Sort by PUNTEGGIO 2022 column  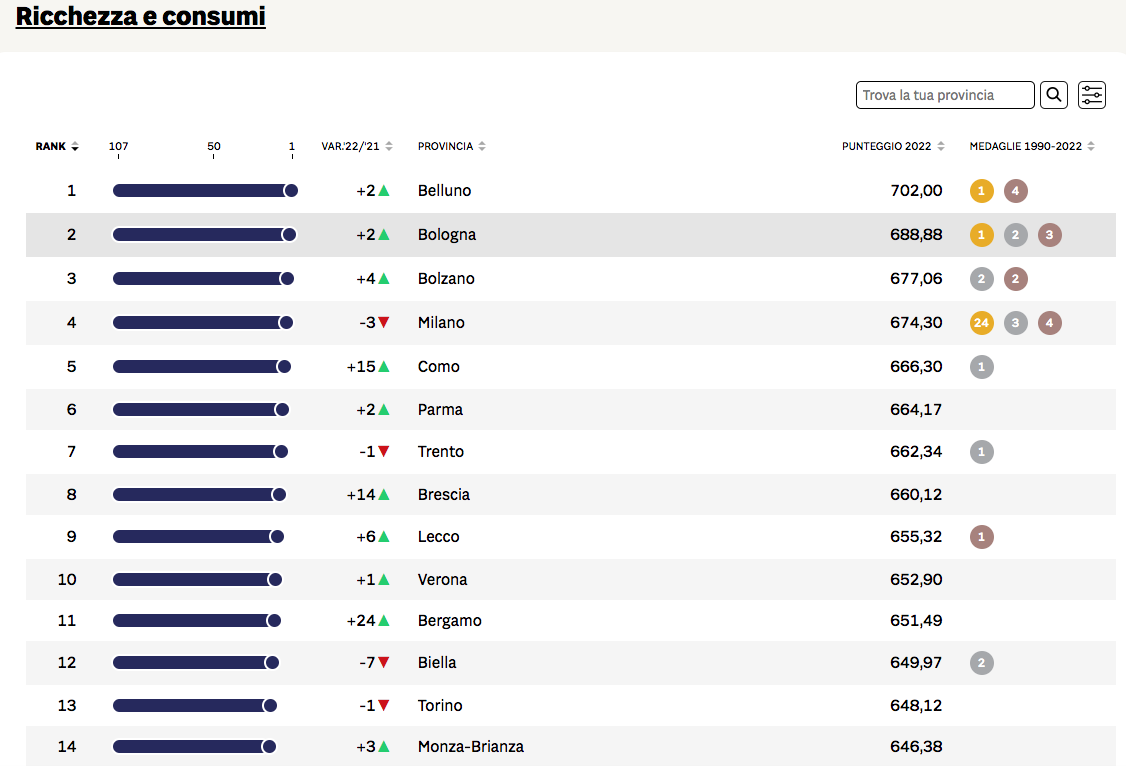coord(893,146)
